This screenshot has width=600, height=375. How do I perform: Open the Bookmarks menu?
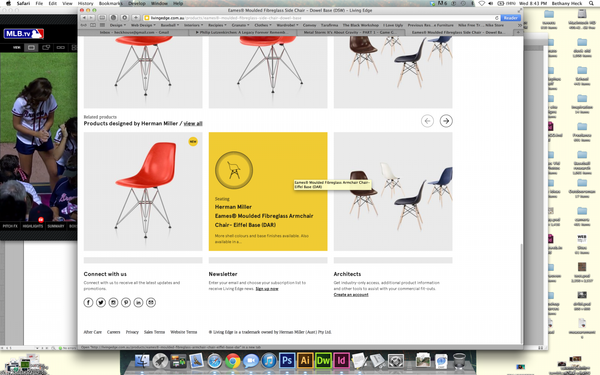tap(111, 3)
